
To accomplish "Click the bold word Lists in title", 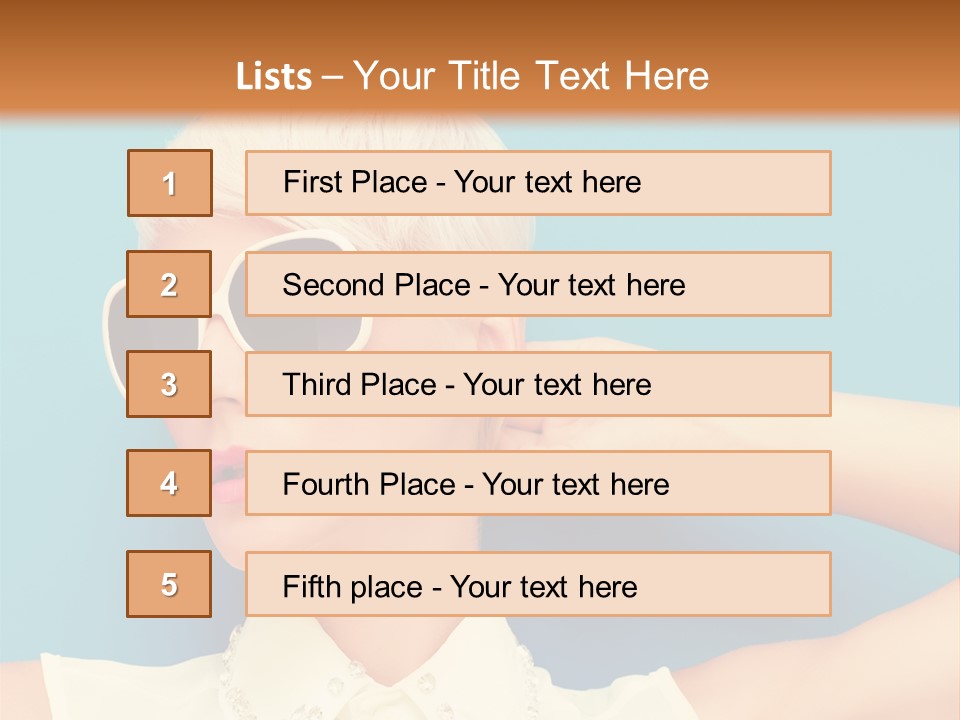I will pos(274,76).
